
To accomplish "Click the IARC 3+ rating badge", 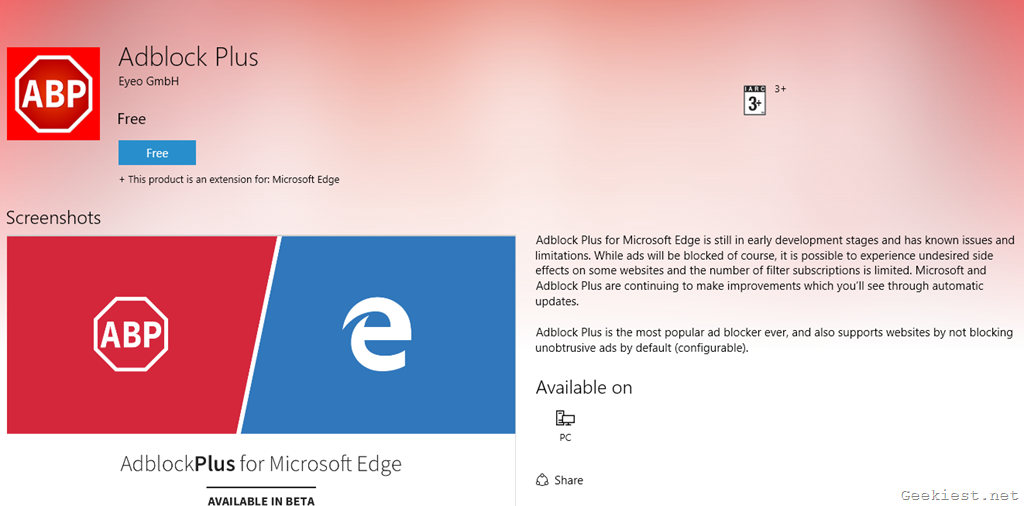I will [754, 100].
